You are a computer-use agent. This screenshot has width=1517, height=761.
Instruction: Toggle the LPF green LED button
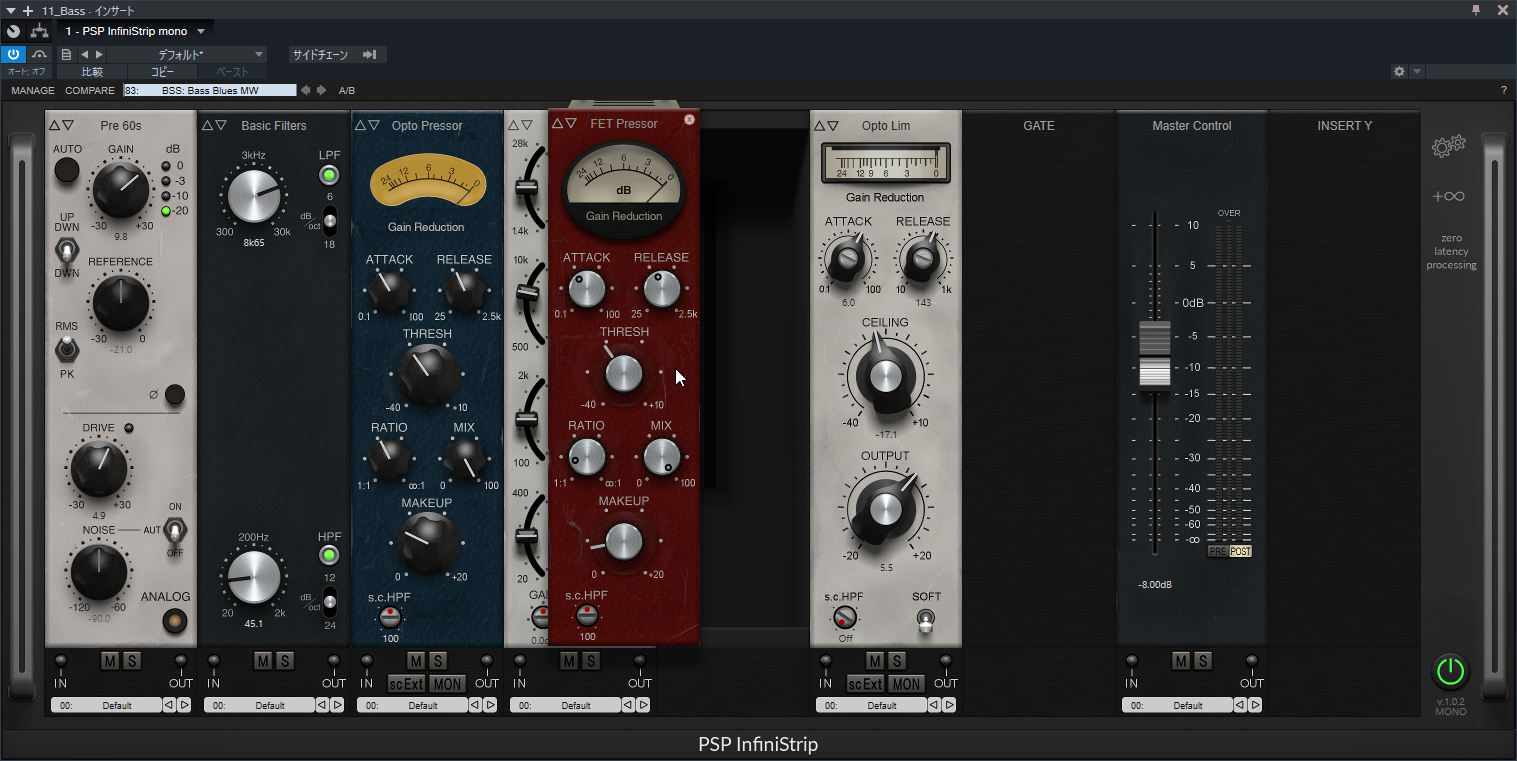(x=329, y=176)
